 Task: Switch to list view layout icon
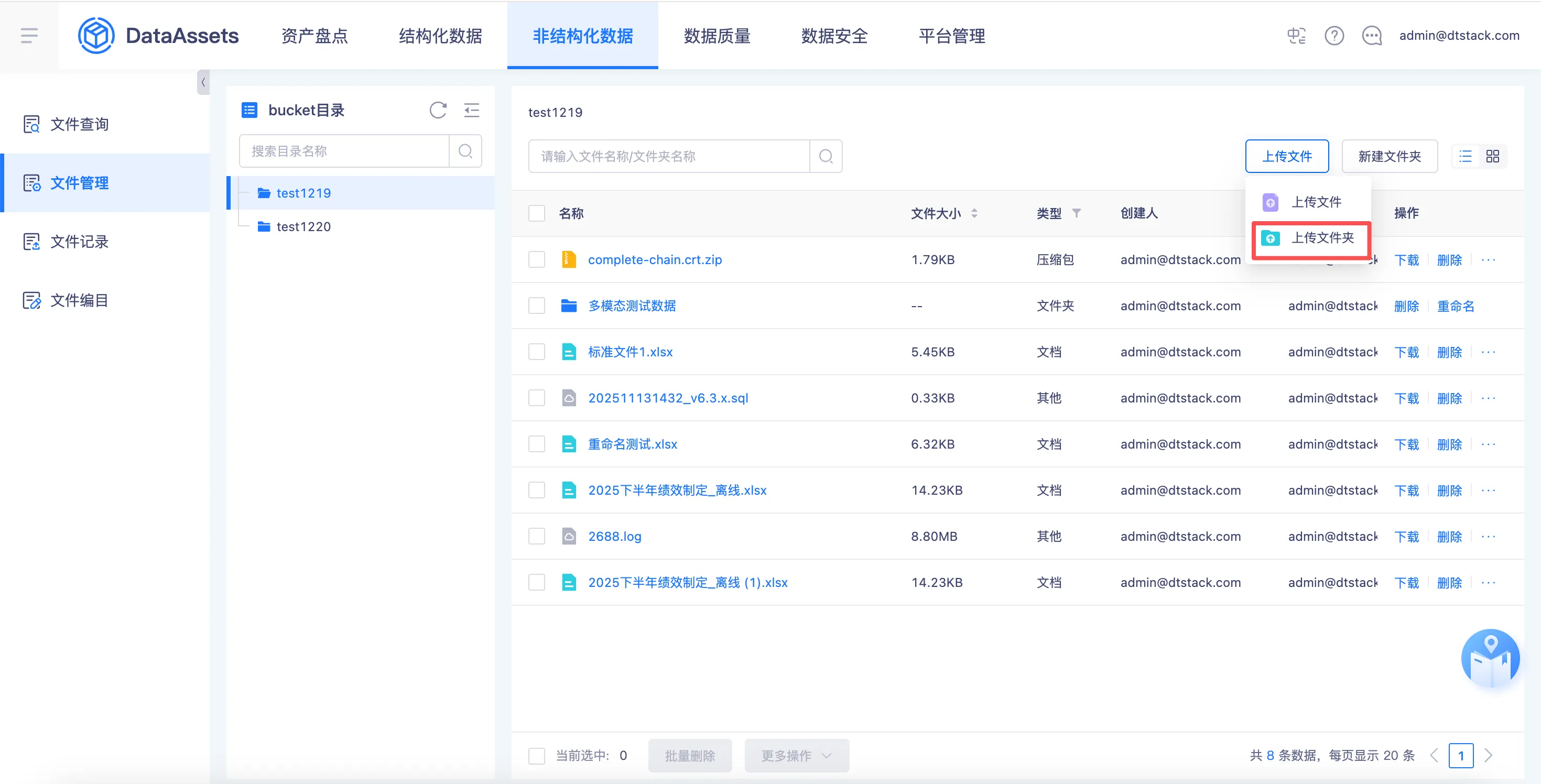(1465, 156)
